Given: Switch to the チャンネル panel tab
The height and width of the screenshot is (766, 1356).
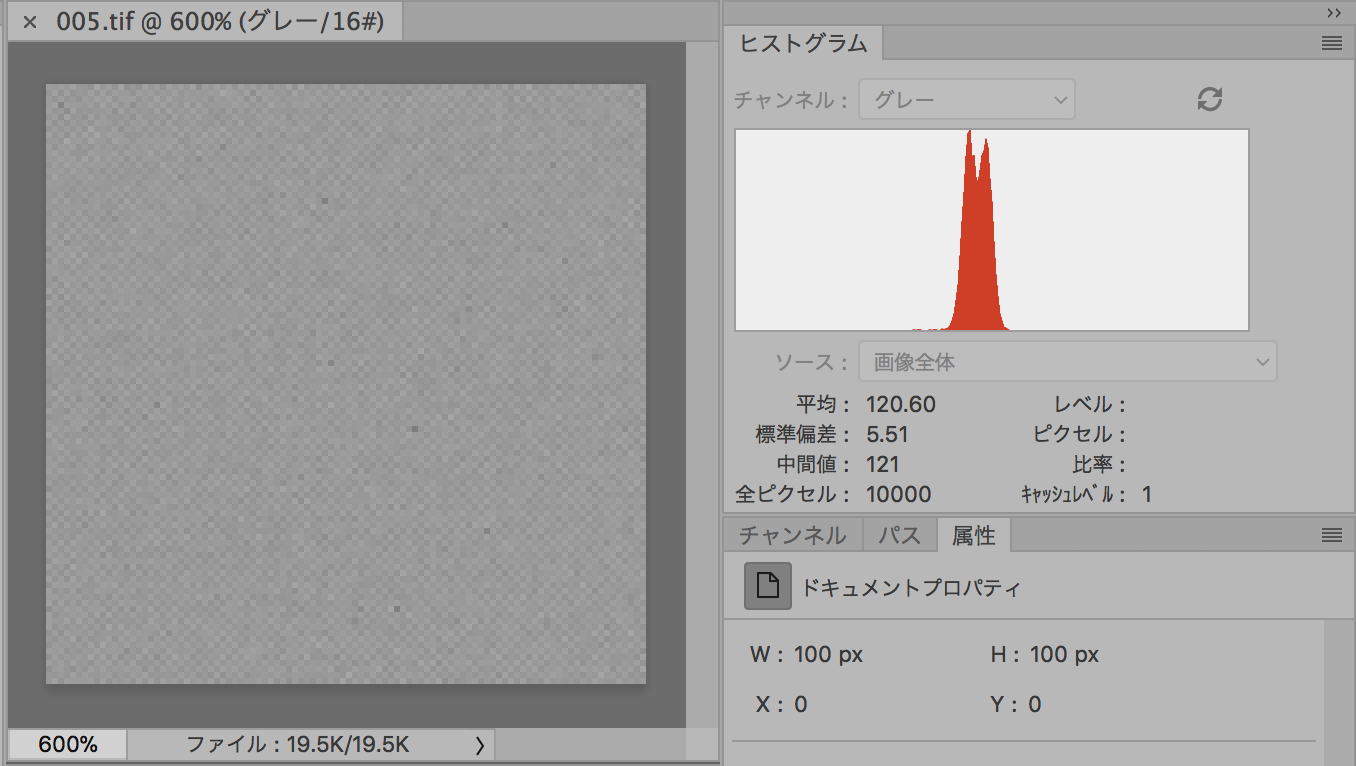Looking at the screenshot, I should [792, 536].
